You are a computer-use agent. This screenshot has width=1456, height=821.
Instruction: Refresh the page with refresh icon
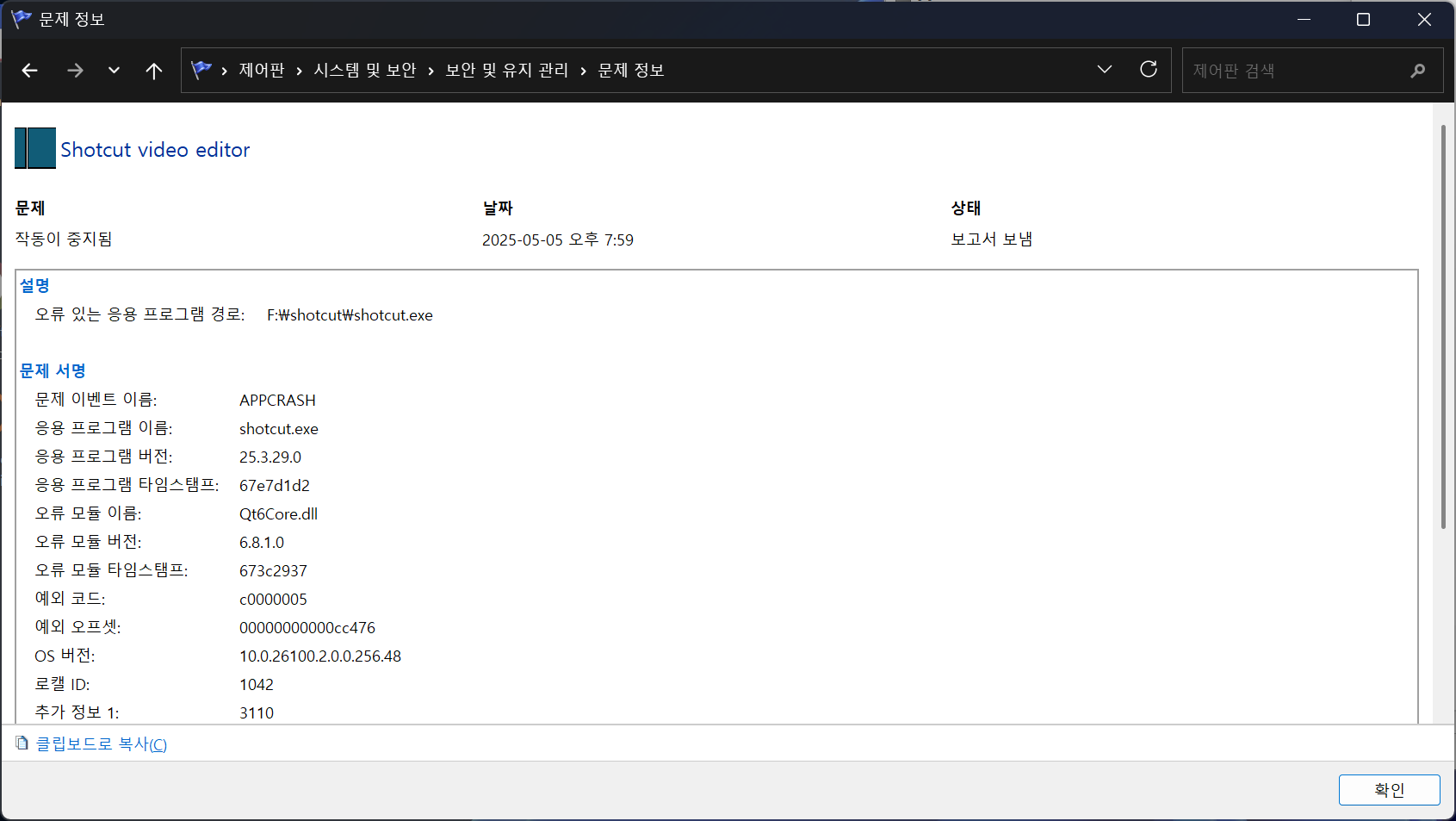pos(1149,70)
